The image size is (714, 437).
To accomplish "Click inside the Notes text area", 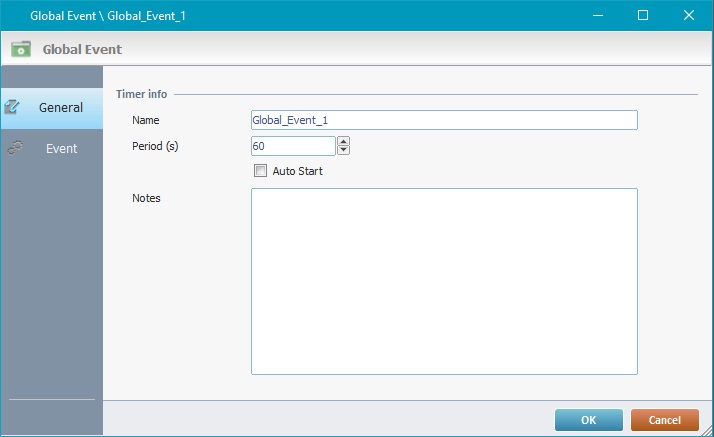I will [x=443, y=280].
